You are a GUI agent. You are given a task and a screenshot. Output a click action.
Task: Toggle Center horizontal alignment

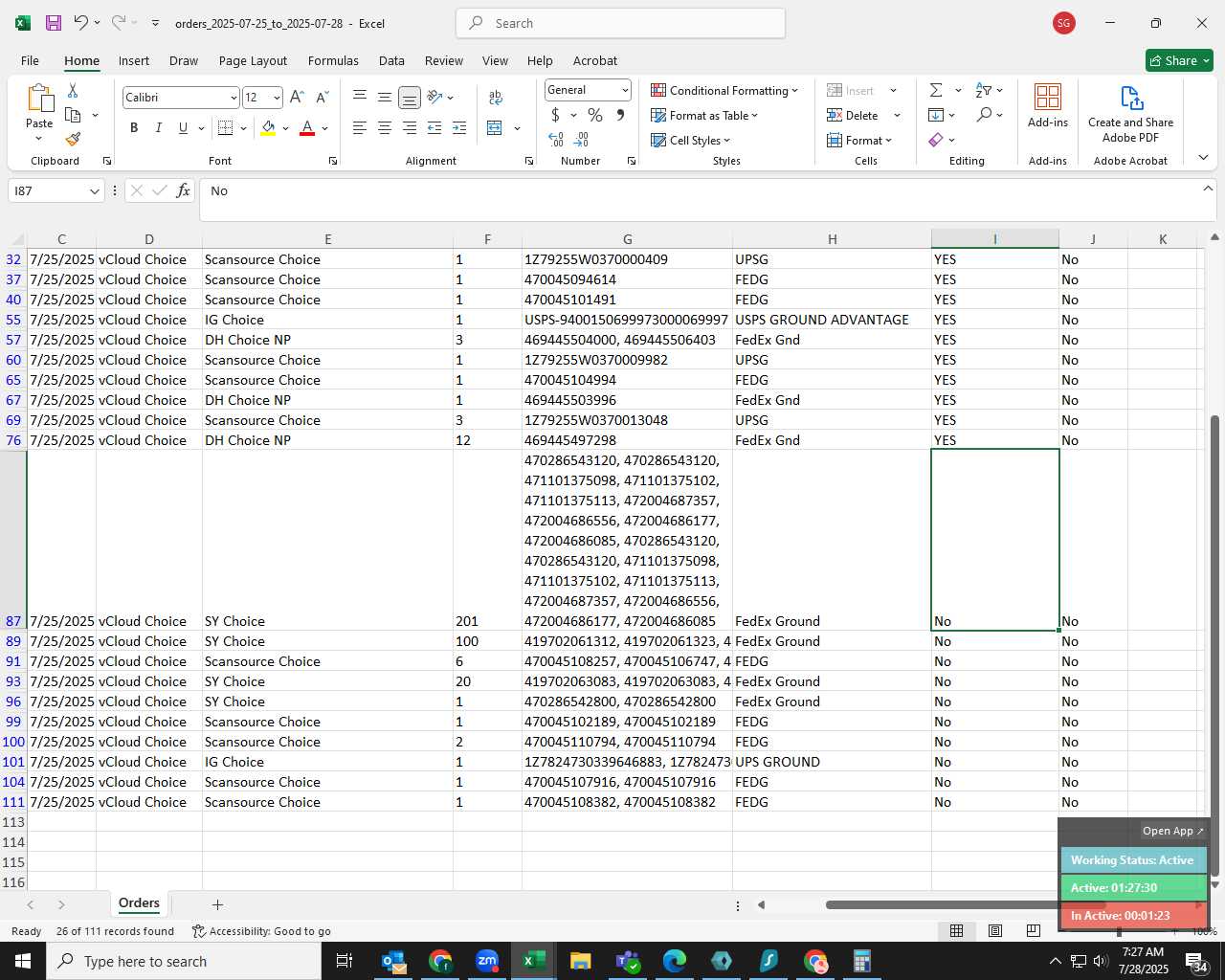(x=384, y=127)
